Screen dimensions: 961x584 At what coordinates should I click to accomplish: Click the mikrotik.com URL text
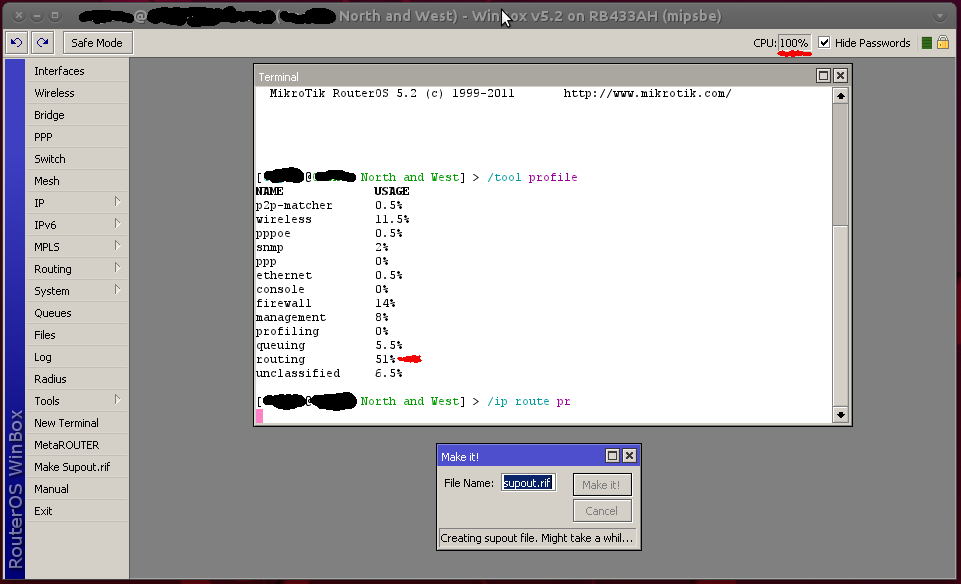pyautogui.click(x=647, y=93)
